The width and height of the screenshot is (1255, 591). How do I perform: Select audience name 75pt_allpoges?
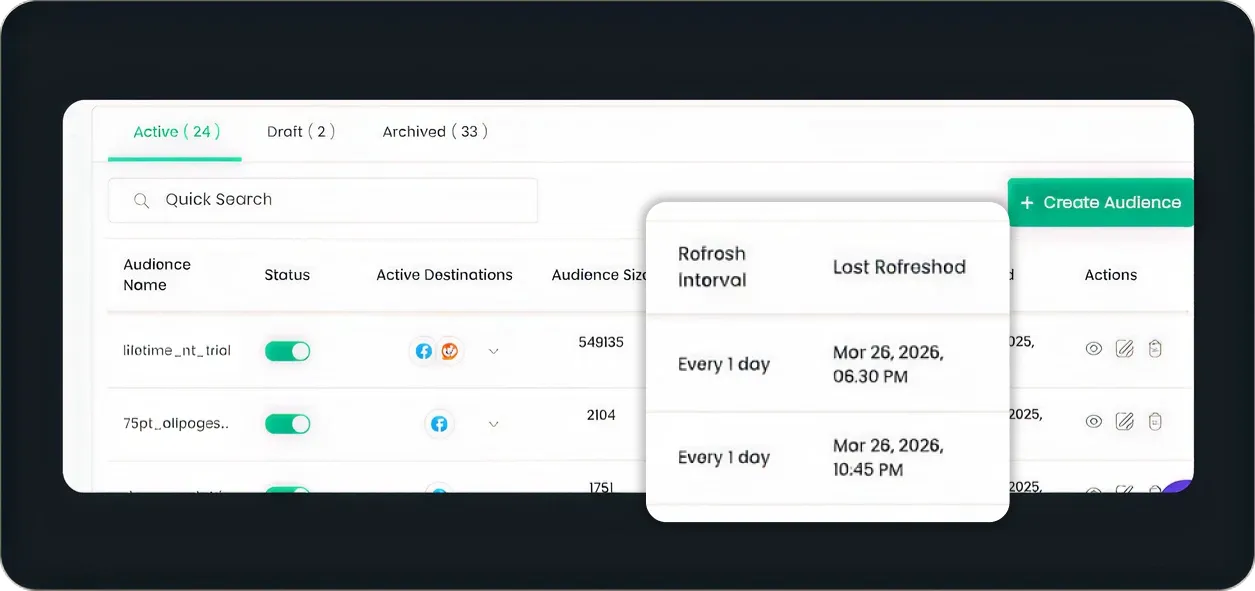point(176,424)
